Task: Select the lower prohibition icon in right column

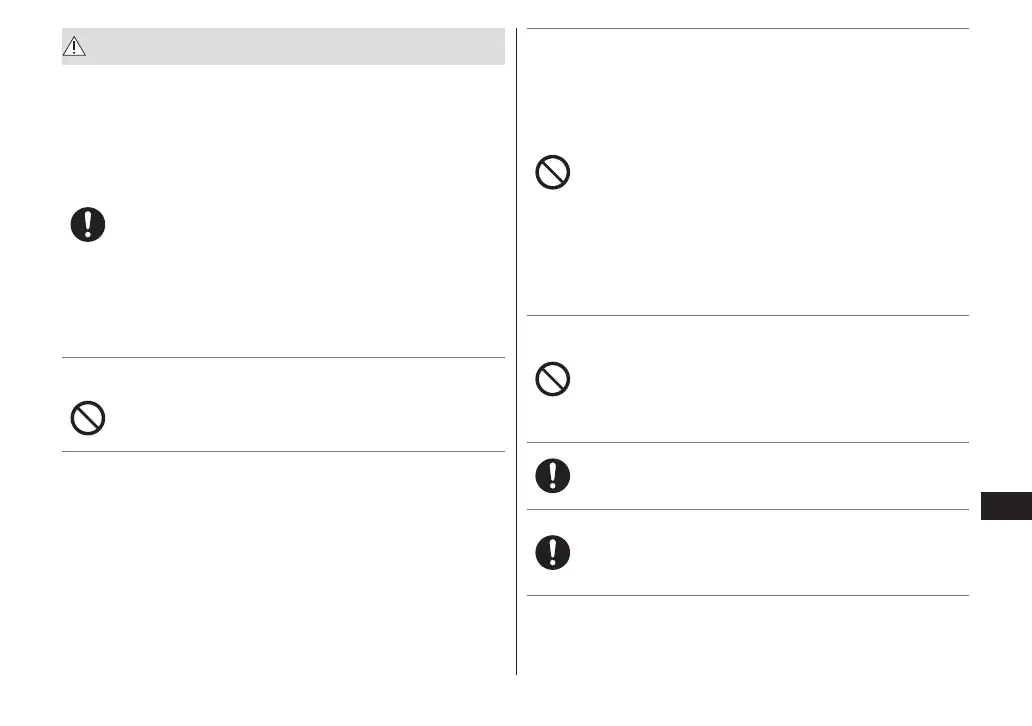Action: (x=552, y=380)
